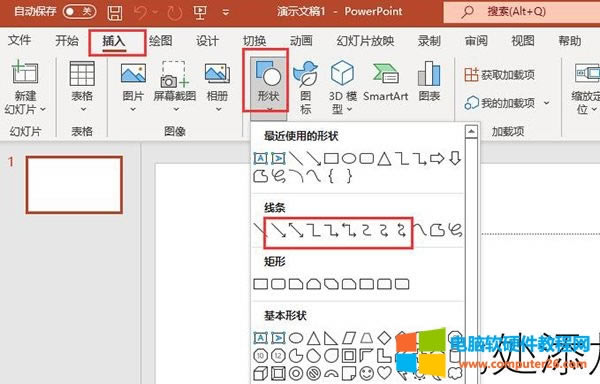This screenshot has height=384, width=600.
Task: Click 获取加载项
Action: tap(499, 75)
